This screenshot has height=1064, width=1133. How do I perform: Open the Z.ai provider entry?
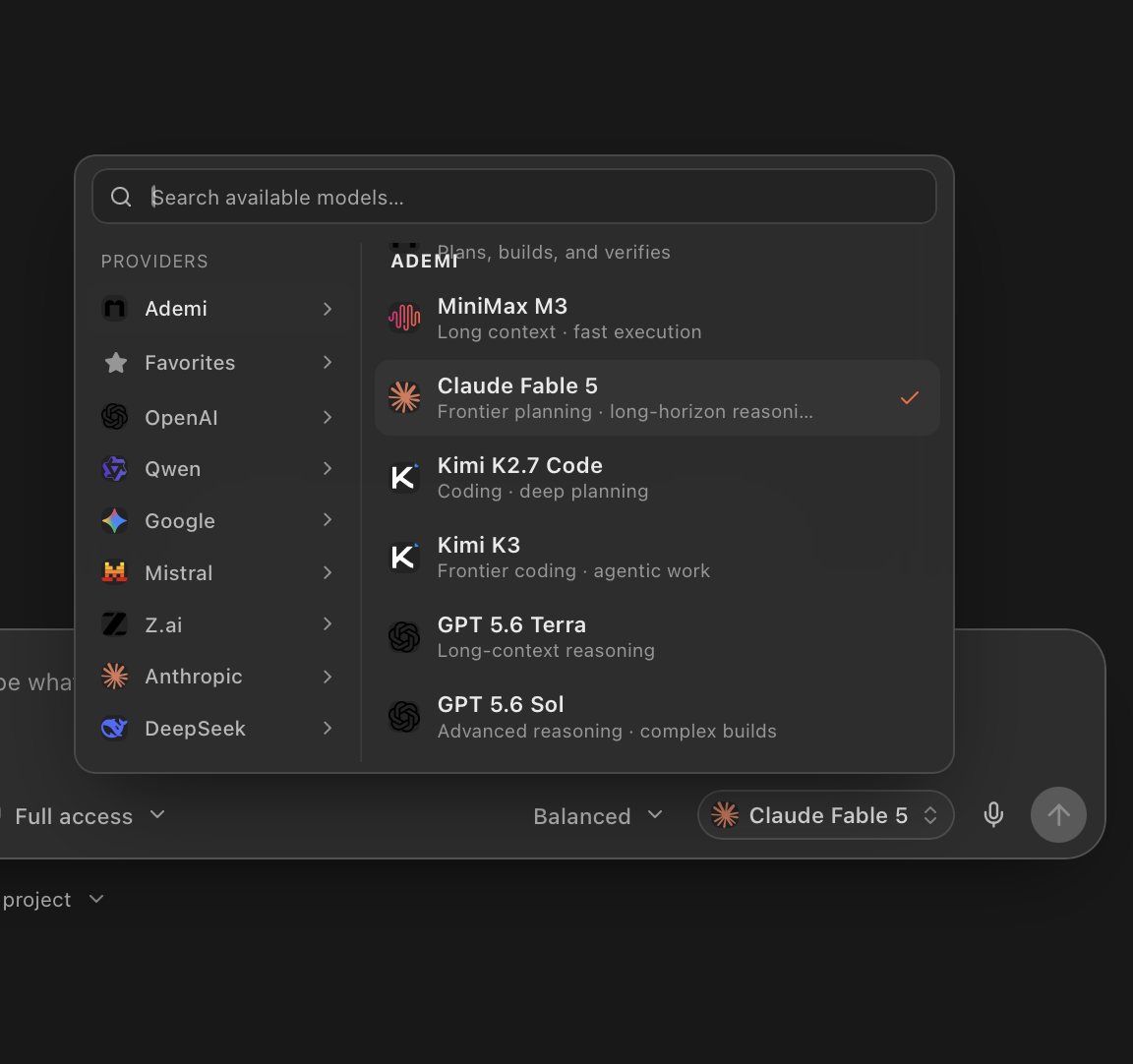click(x=218, y=624)
